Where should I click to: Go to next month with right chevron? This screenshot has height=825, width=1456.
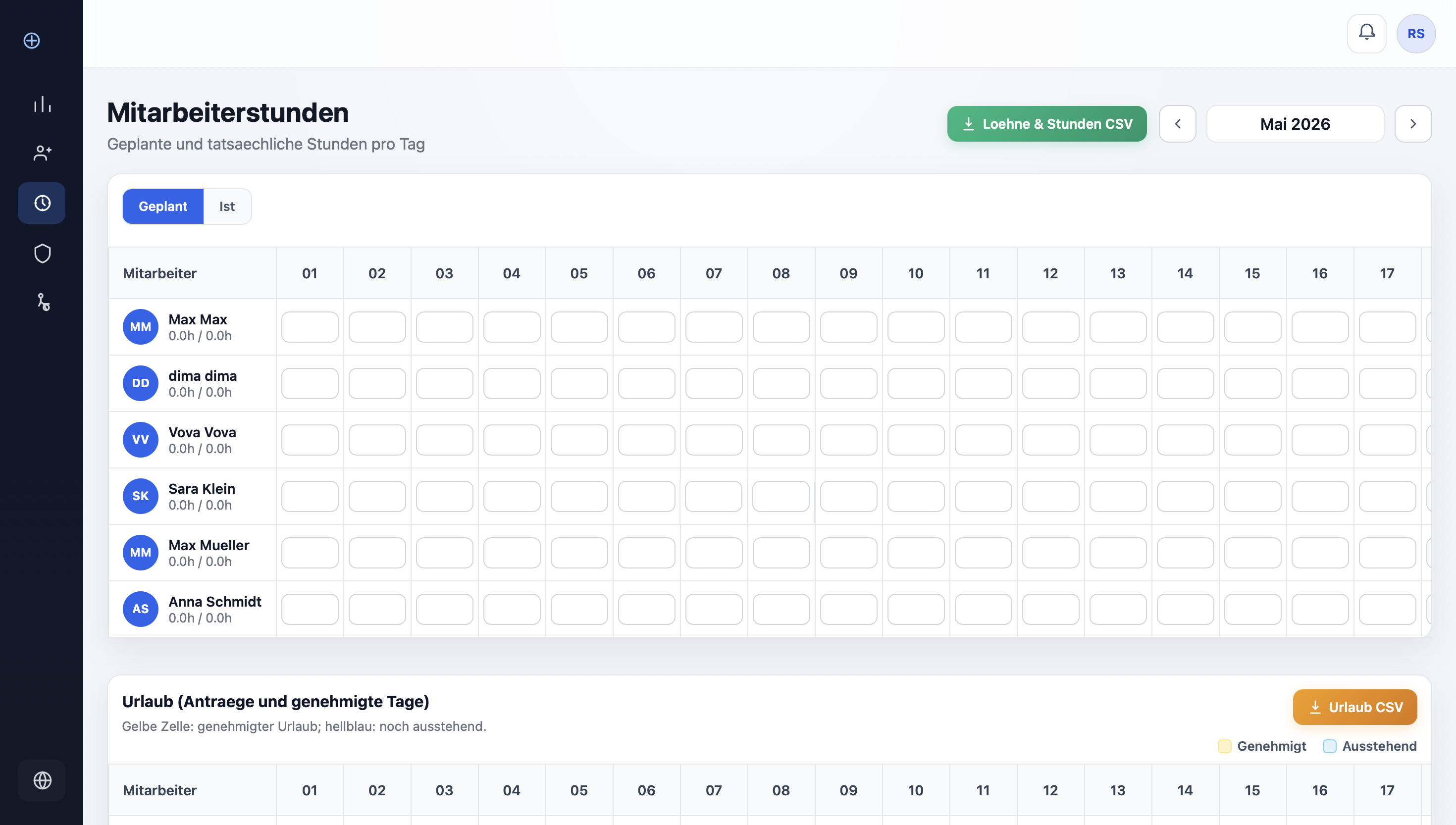pos(1413,123)
